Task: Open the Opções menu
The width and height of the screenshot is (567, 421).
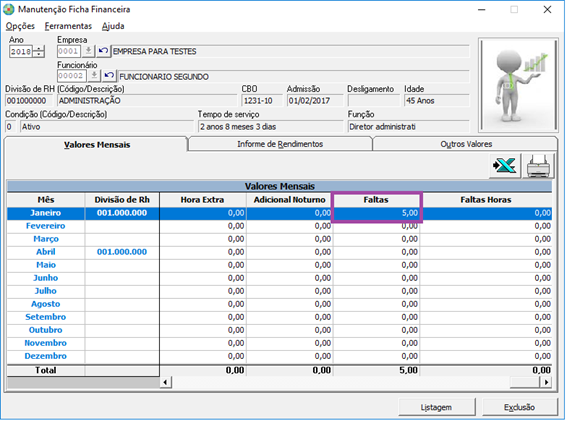Action: click(20, 26)
